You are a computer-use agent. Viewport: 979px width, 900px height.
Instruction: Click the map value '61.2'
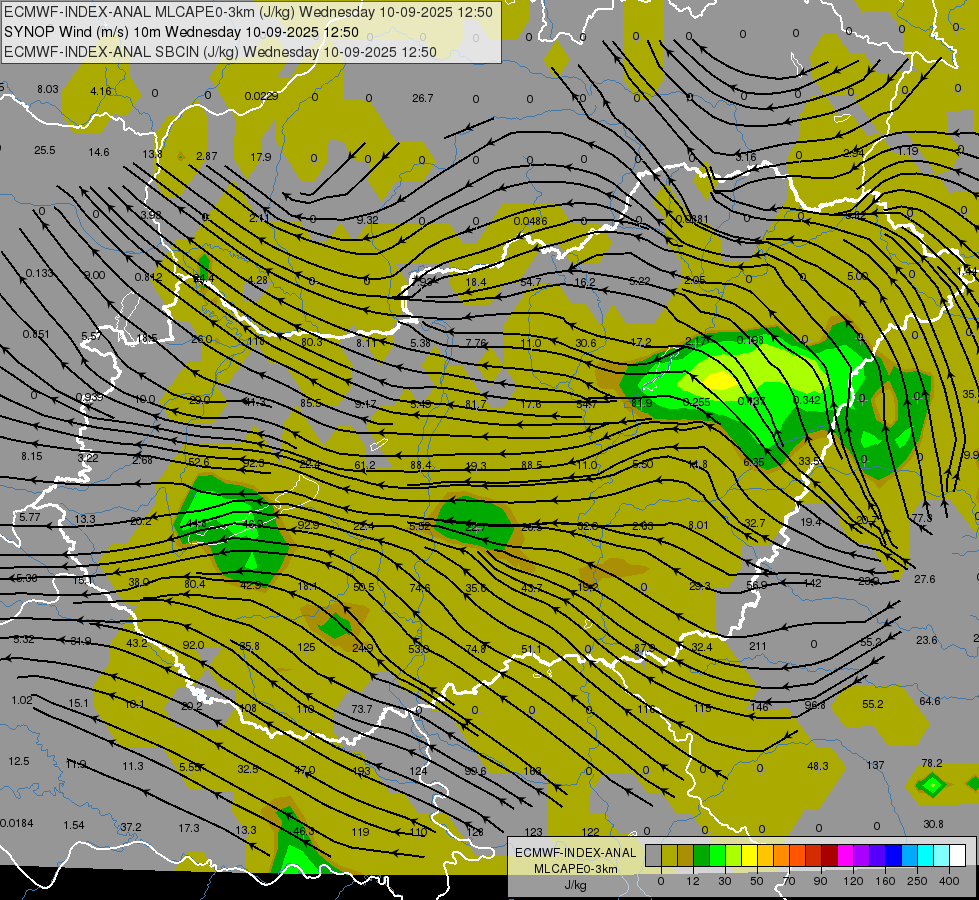[x=365, y=465]
